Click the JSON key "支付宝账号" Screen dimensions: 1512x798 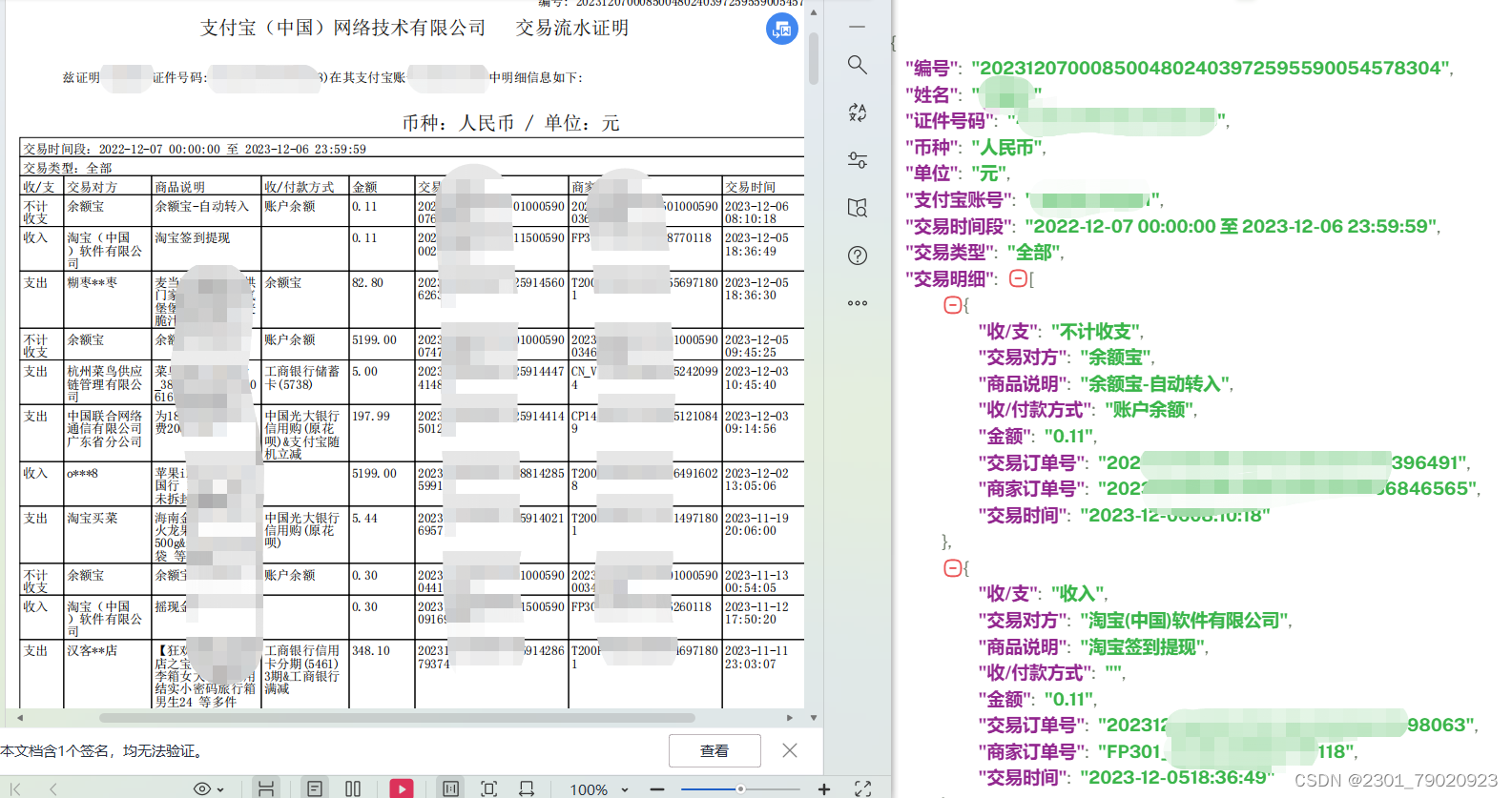pos(959,199)
